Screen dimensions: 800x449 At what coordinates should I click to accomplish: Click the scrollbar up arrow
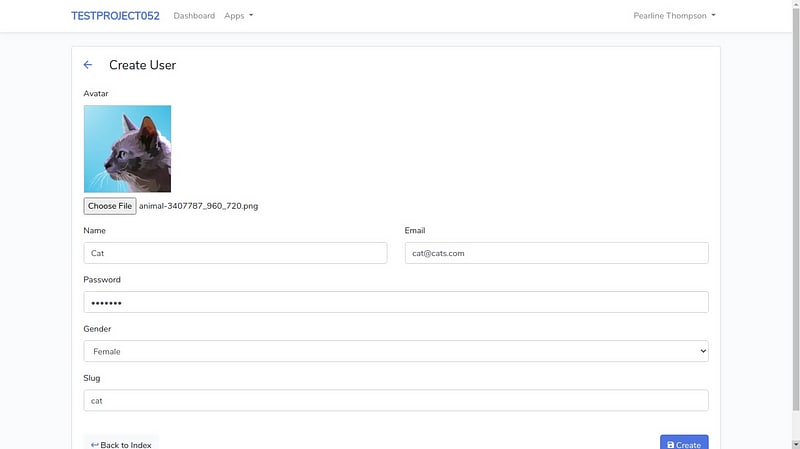(x=796, y=4)
